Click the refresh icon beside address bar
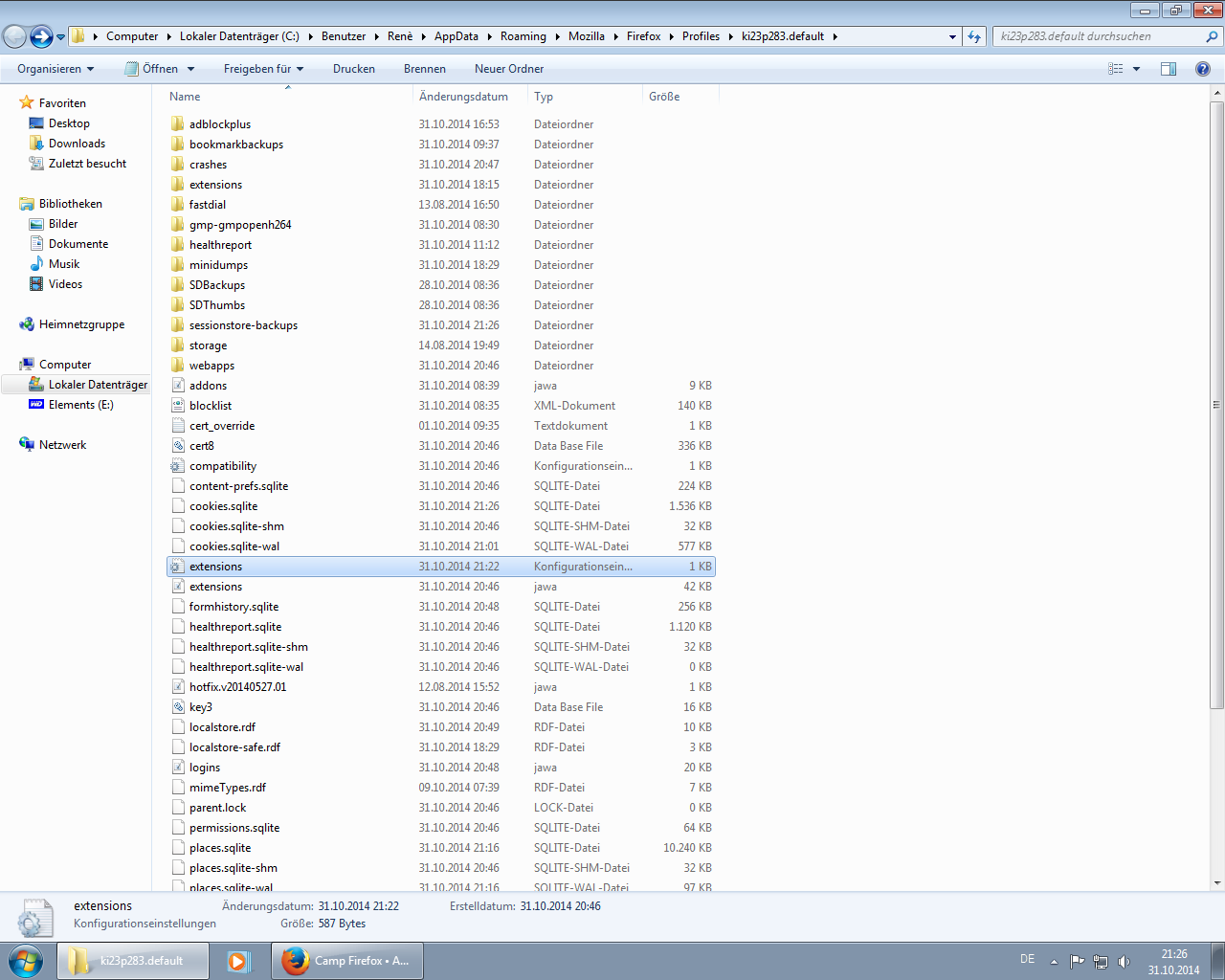This screenshot has width=1225, height=980. coord(974,36)
